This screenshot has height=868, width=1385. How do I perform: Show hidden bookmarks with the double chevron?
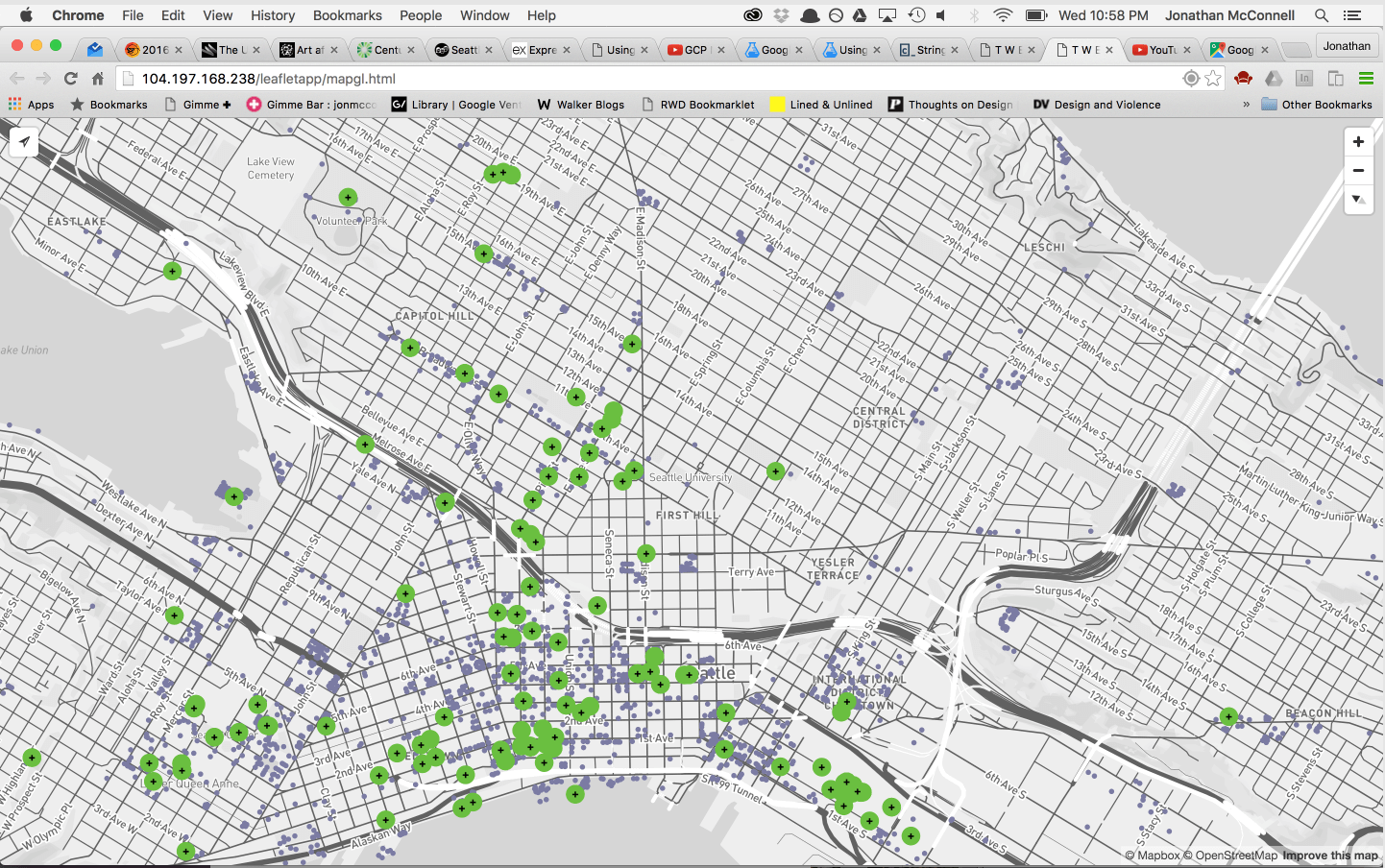coord(1246,105)
